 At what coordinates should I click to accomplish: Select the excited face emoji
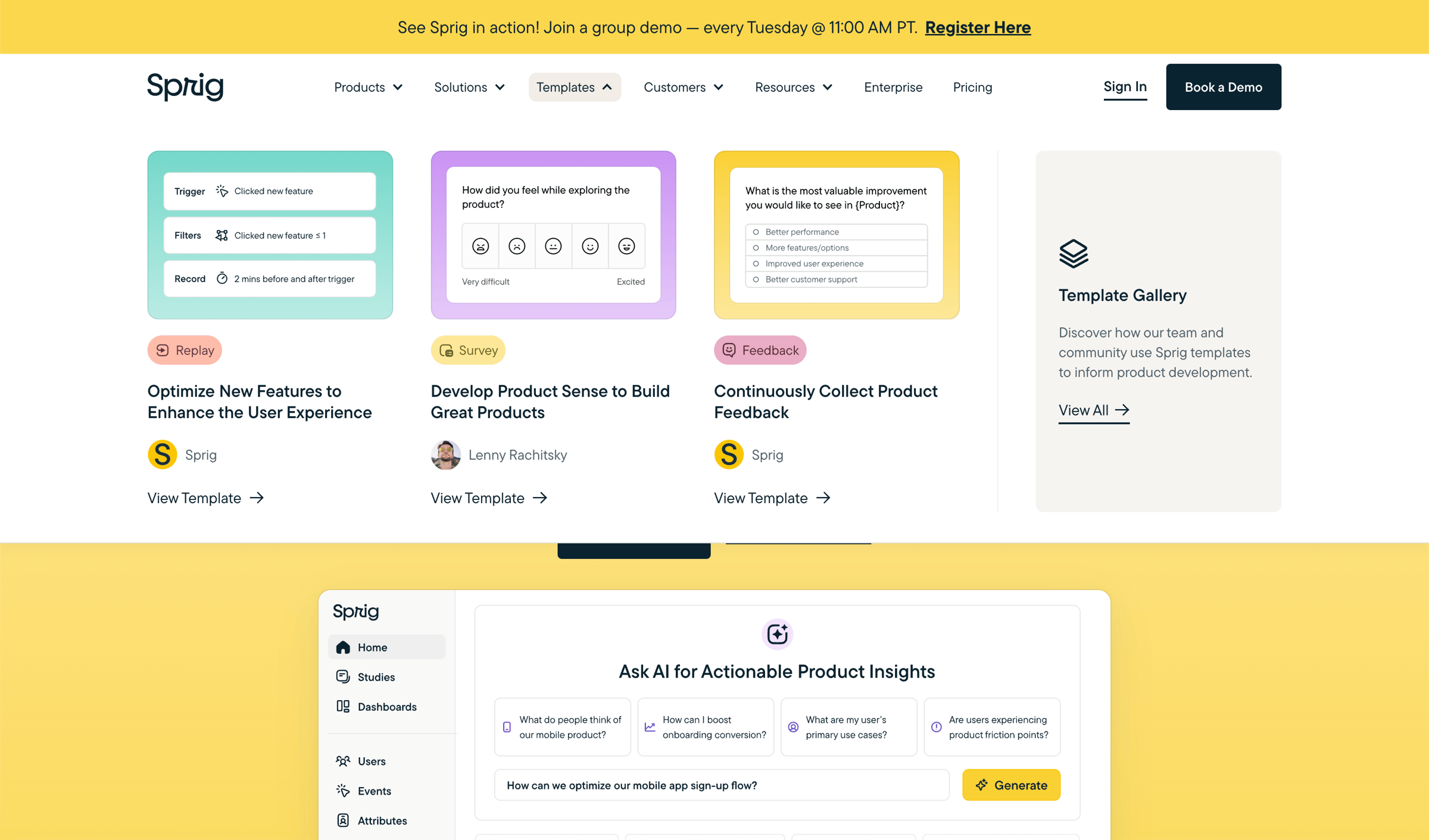pyautogui.click(x=626, y=246)
